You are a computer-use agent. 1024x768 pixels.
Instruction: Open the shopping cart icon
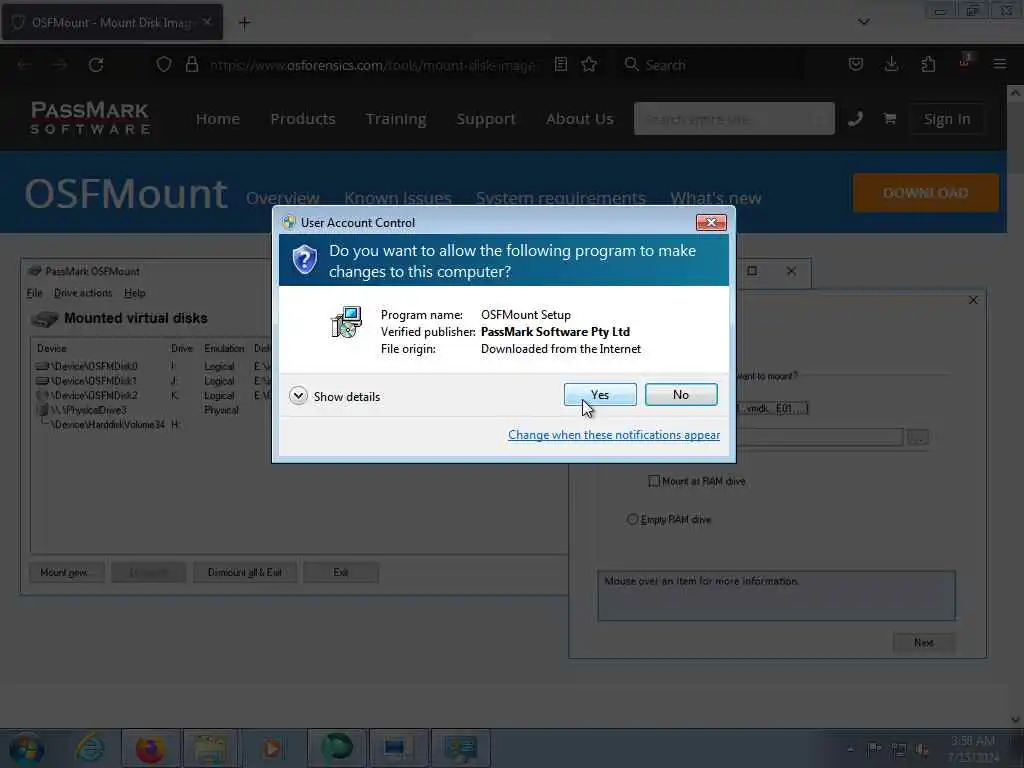tap(889, 119)
